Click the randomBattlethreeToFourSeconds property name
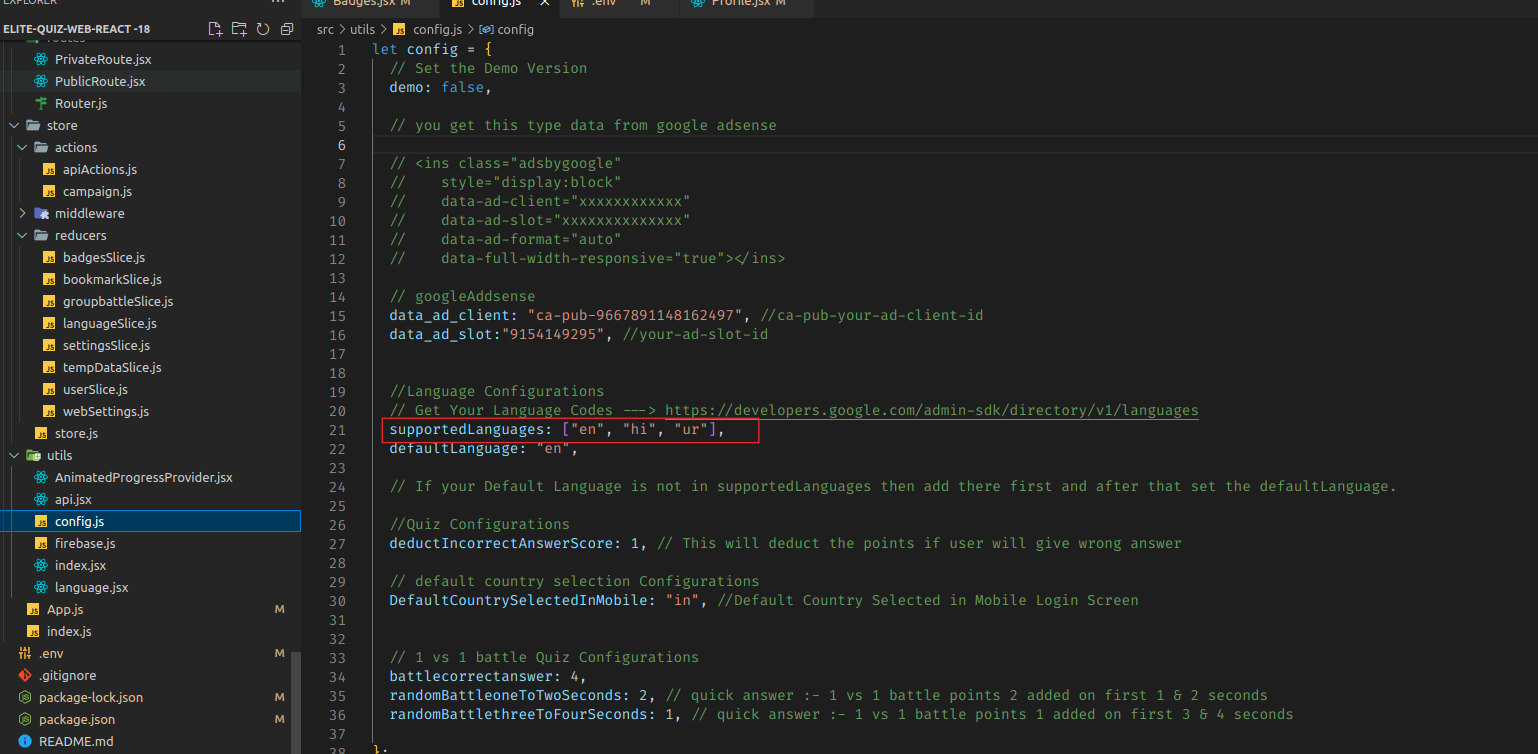The width and height of the screenshot is (1538, 754). [518, 714]
